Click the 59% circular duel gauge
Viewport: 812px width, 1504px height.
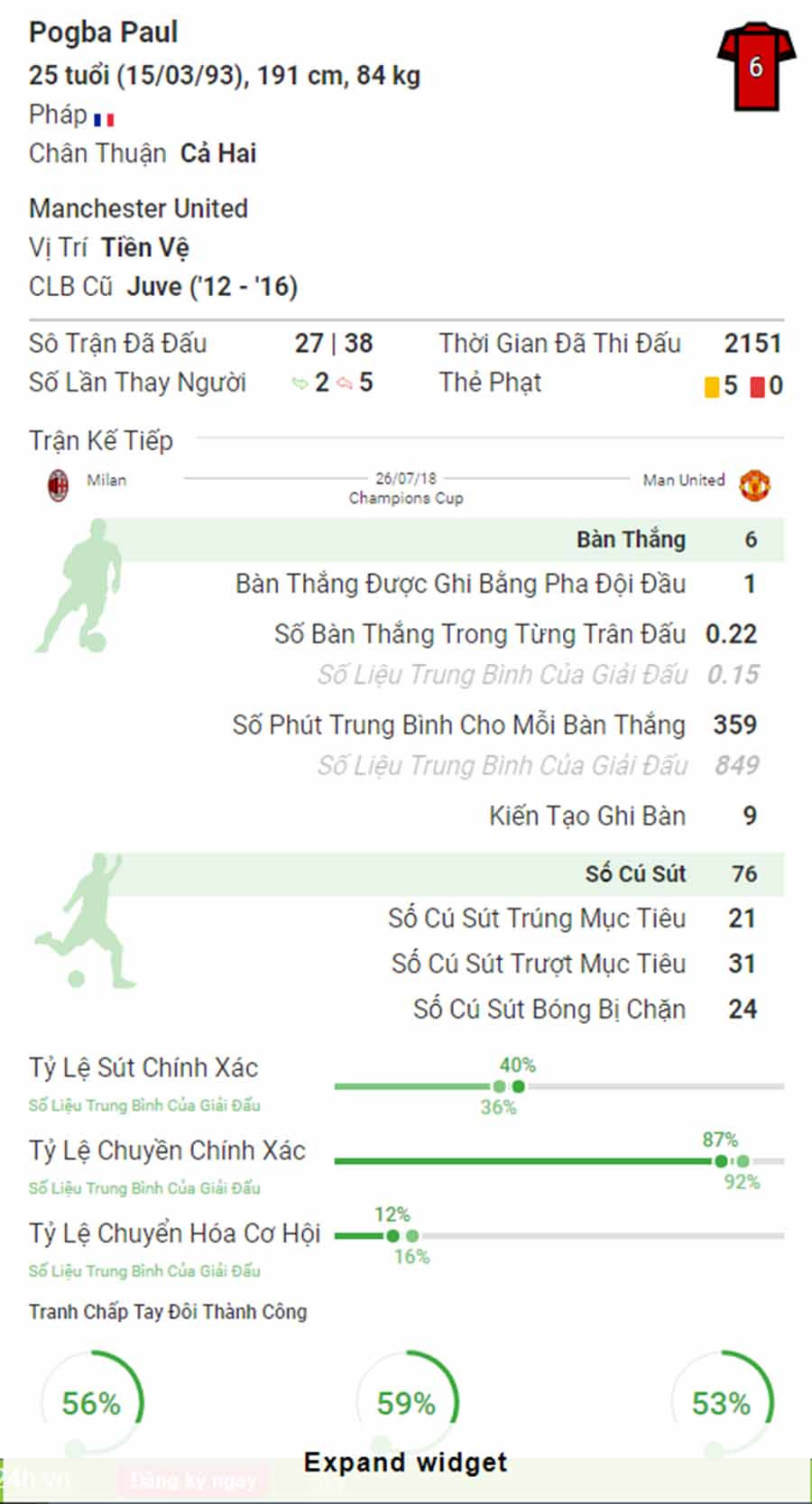point(406,1403)
